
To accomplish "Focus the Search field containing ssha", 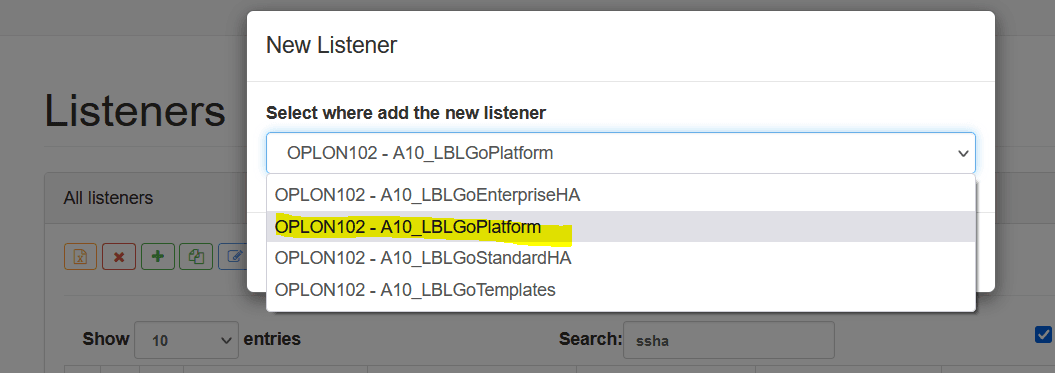I will (729, 340).
